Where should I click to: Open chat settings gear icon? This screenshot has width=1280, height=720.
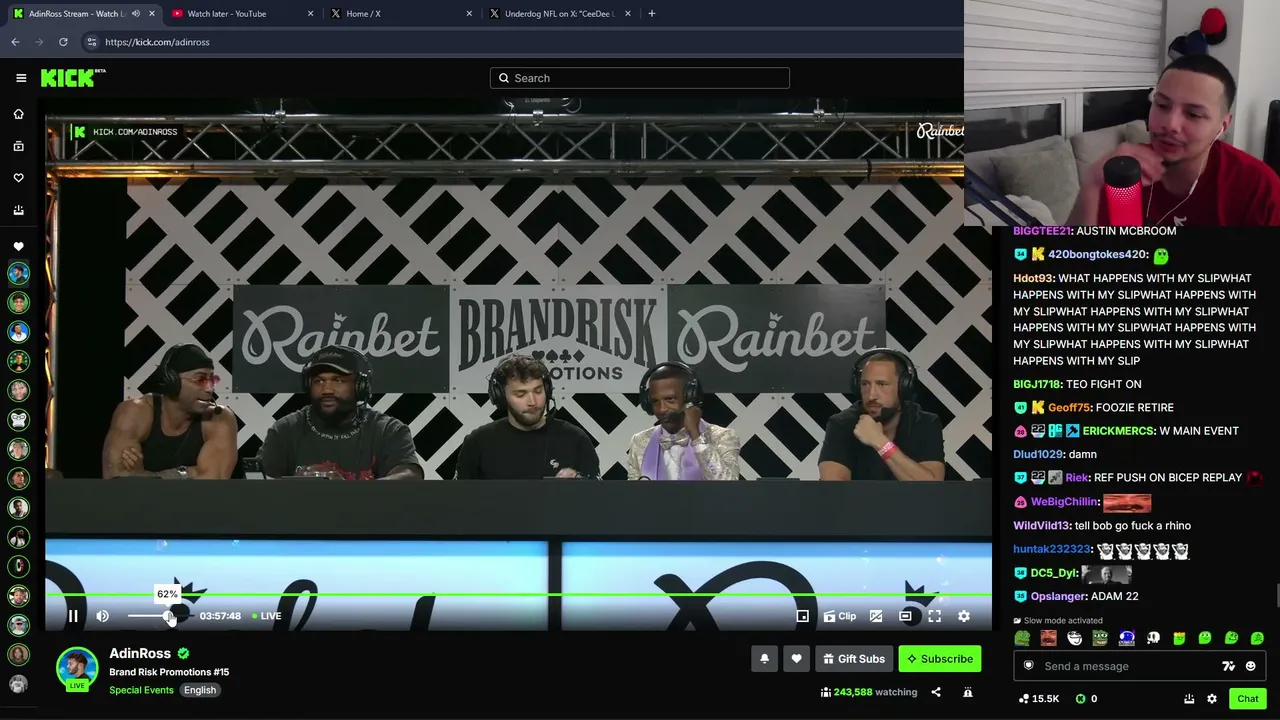1212,699
